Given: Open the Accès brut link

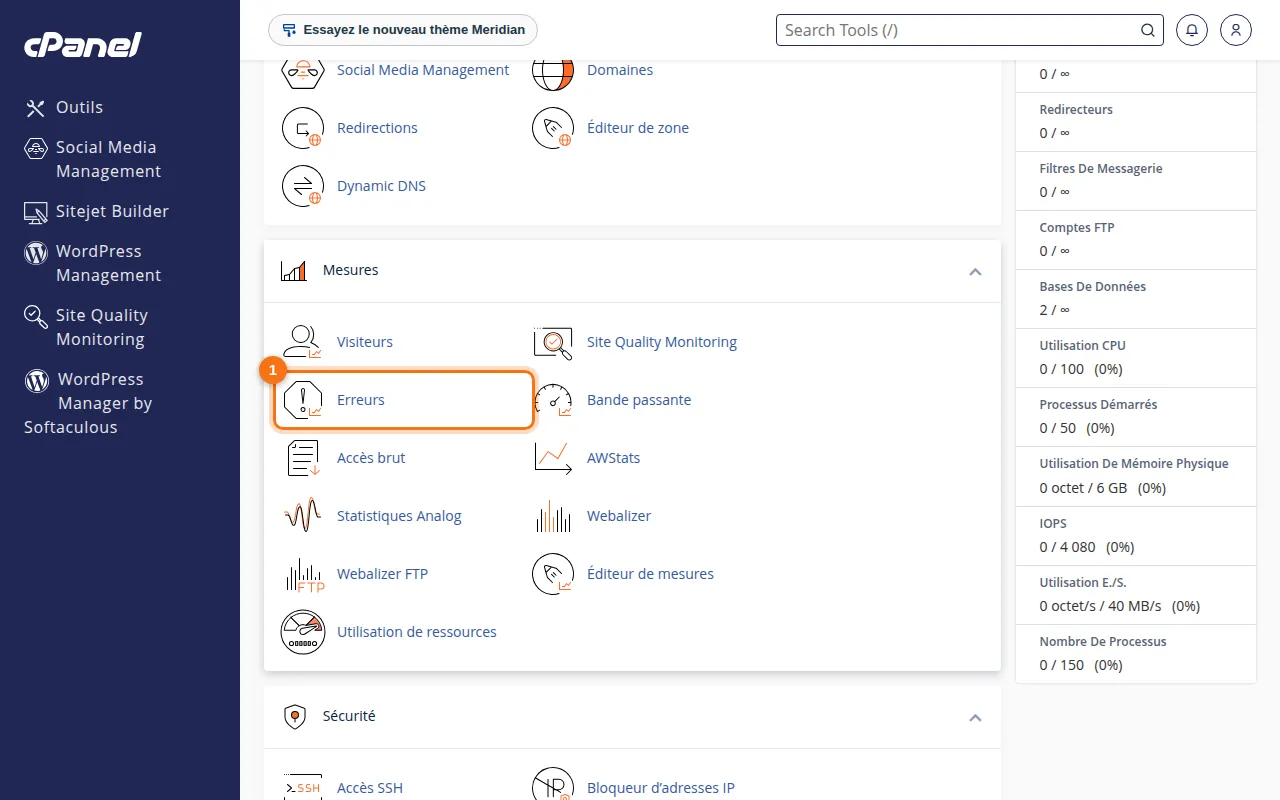Looking at the screenshot, I should coord(371,458).
